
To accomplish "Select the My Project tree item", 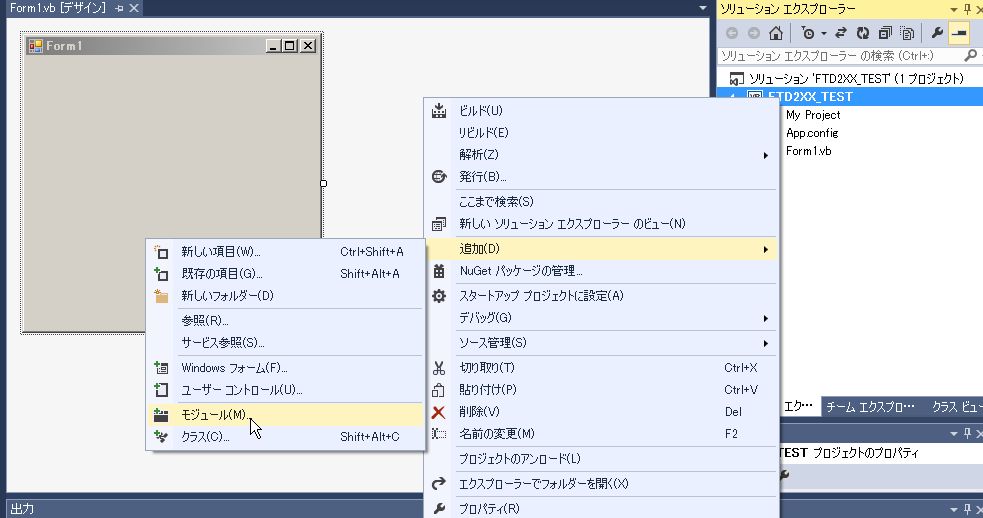I will 813,115.
